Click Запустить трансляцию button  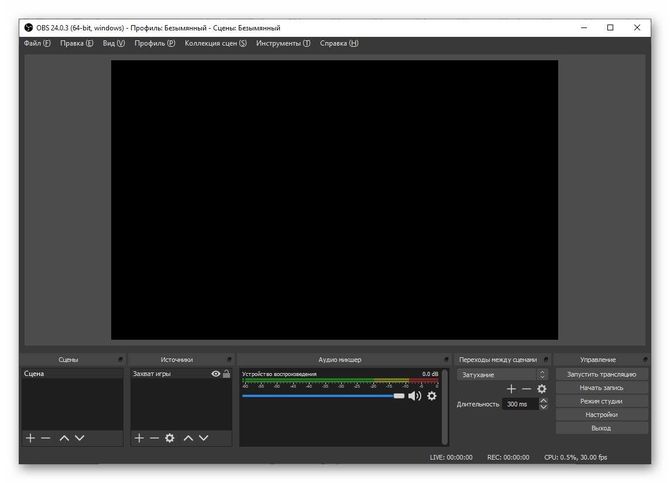(x=601, y=374)
